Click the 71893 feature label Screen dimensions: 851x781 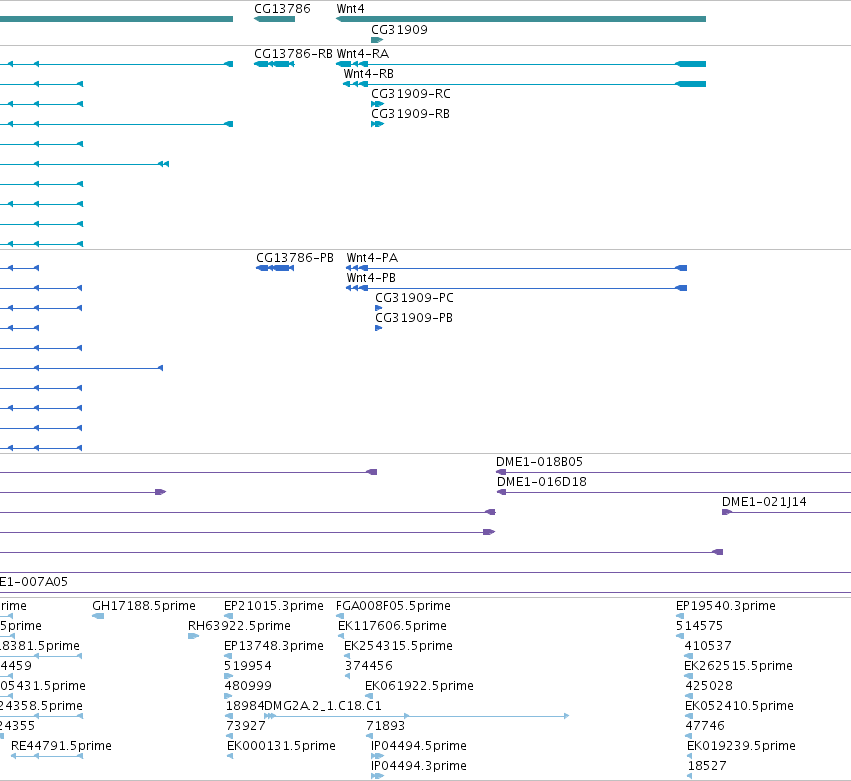click(385, 726)
